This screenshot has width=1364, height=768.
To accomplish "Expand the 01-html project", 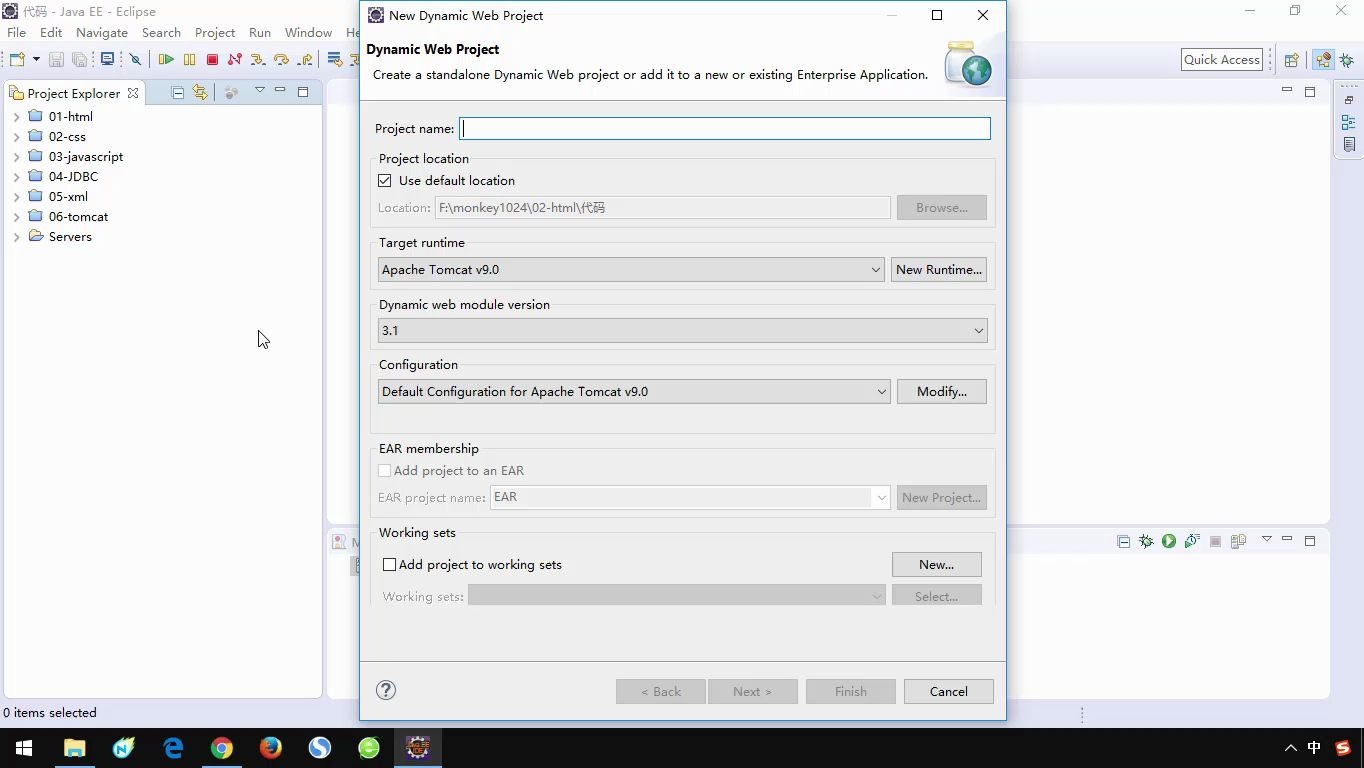I will pos(16,117).
